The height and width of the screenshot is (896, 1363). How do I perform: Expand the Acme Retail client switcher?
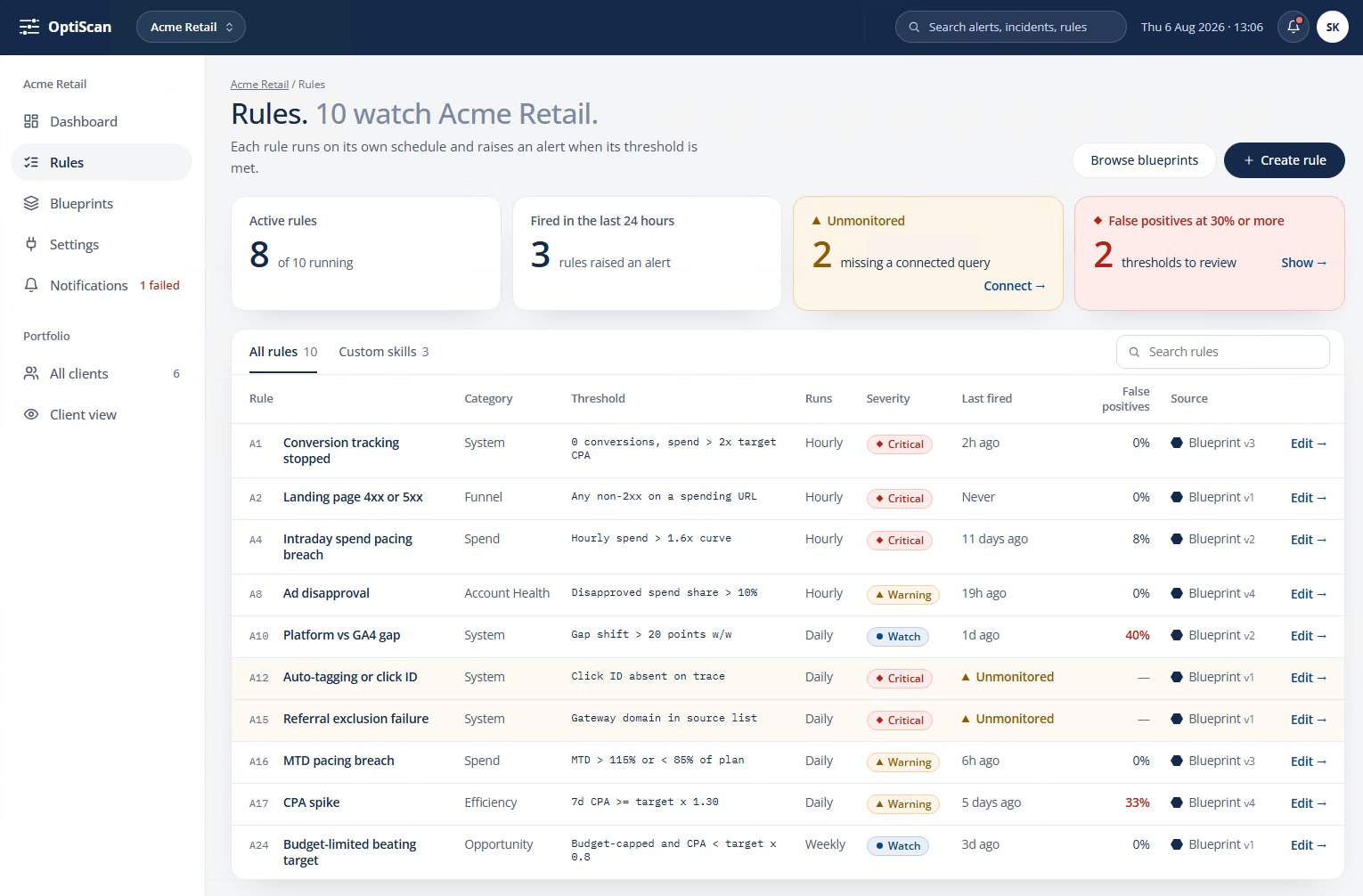(x=191, y=27)
